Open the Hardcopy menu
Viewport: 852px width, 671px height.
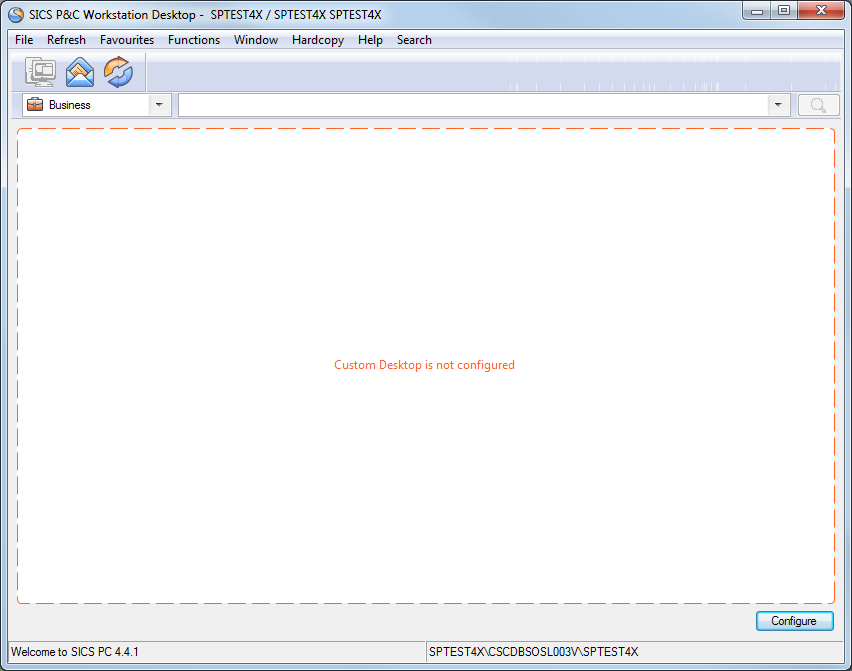click(317, 40)
